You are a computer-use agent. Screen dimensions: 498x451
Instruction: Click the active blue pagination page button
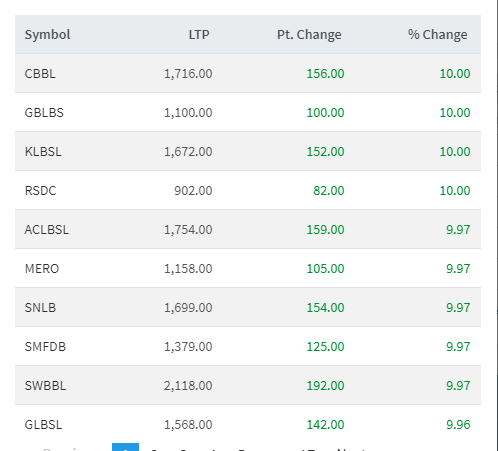tap(125, 447)
